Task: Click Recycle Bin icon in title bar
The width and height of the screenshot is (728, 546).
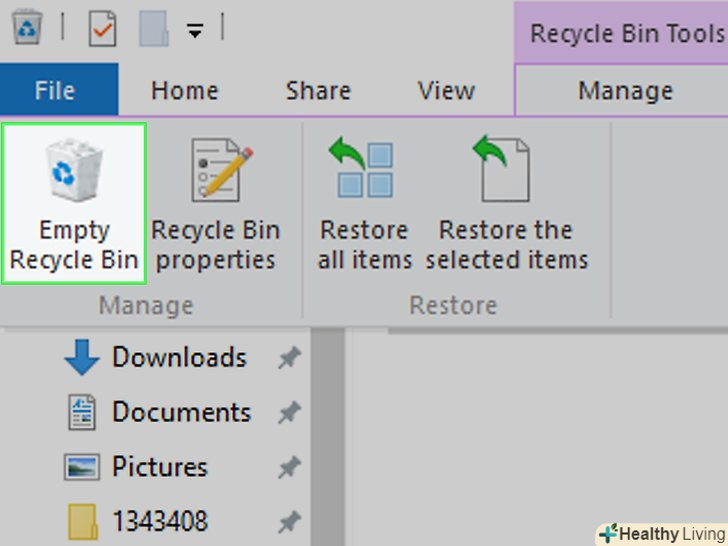Action: [x=27, y=27]
